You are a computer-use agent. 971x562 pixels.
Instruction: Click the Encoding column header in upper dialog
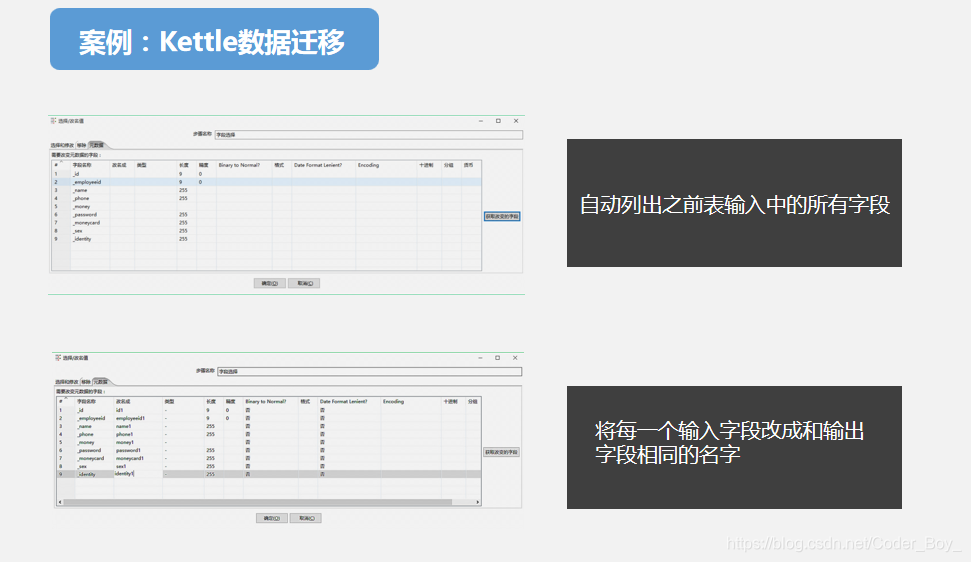coord(368,165)
